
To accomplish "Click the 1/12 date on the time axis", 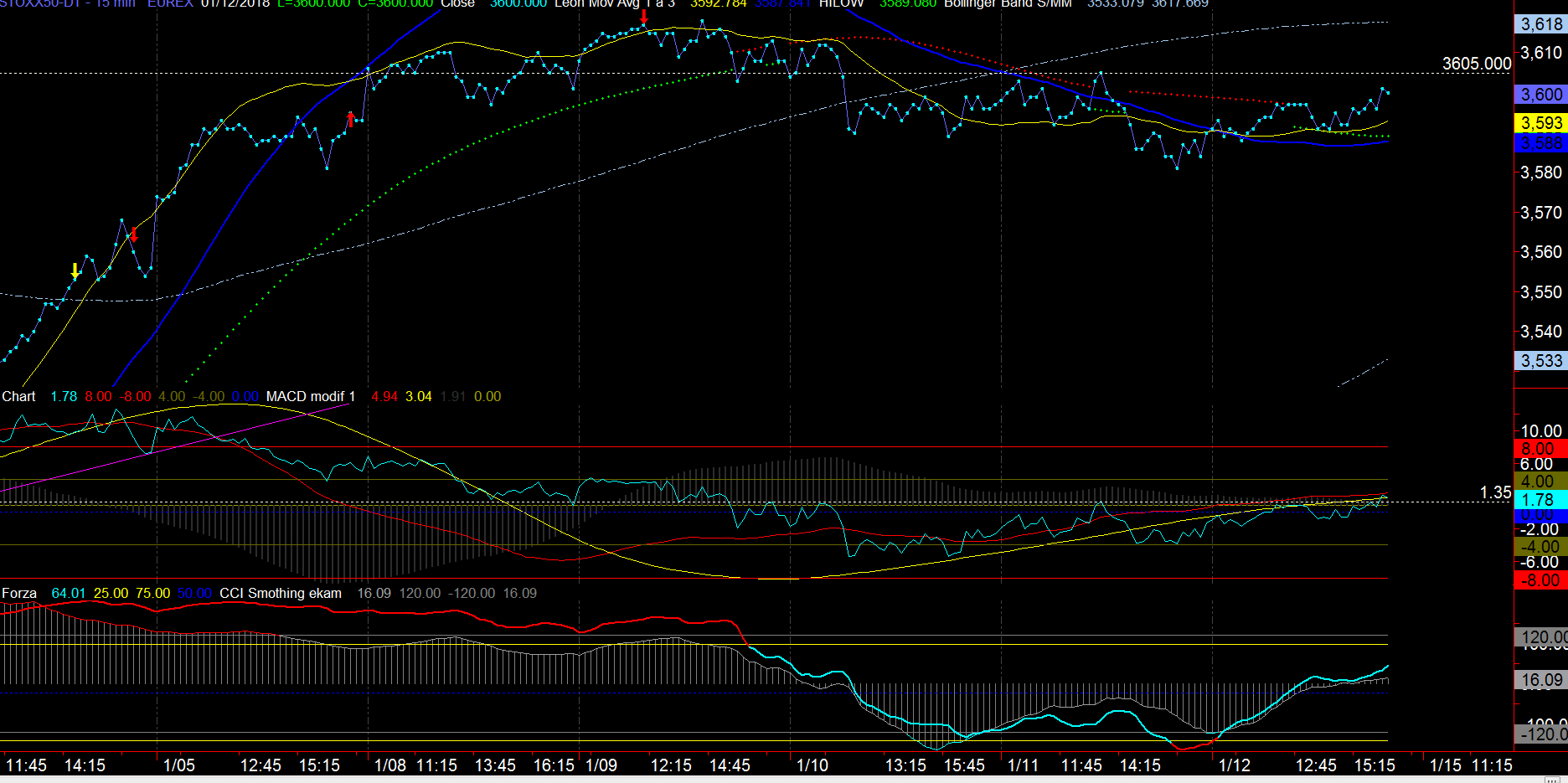I will point(1235,765).
